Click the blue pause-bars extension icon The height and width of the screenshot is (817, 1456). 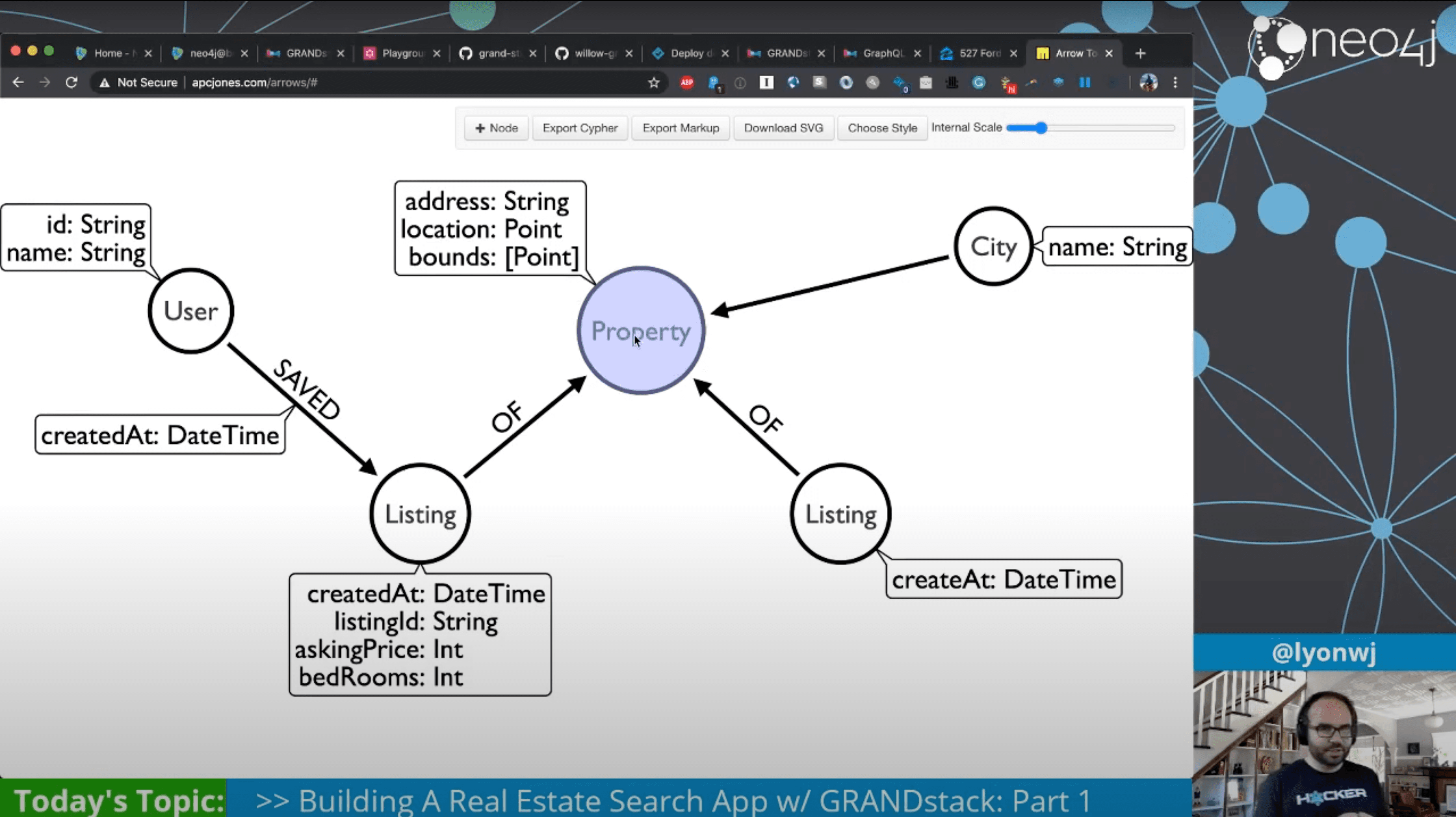[1084, 82]
